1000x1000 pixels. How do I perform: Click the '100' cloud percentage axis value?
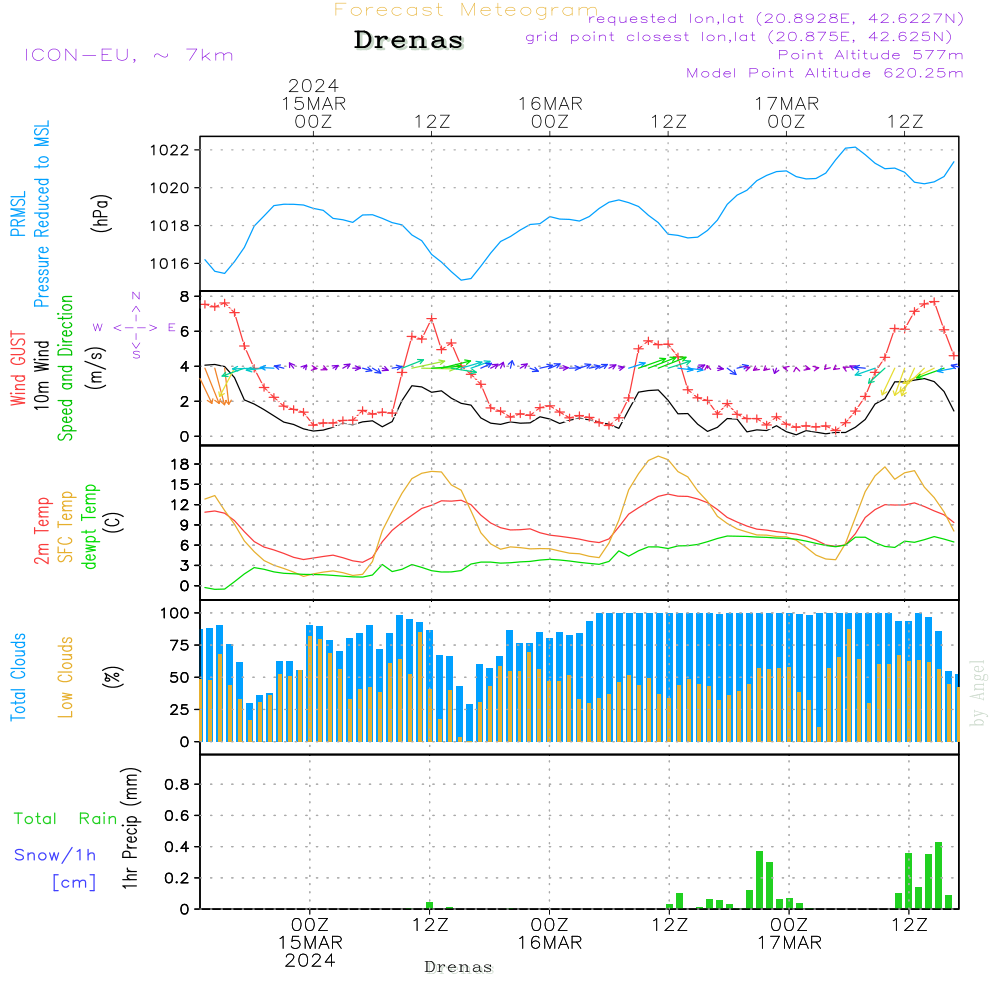click(x=175, y=613)
